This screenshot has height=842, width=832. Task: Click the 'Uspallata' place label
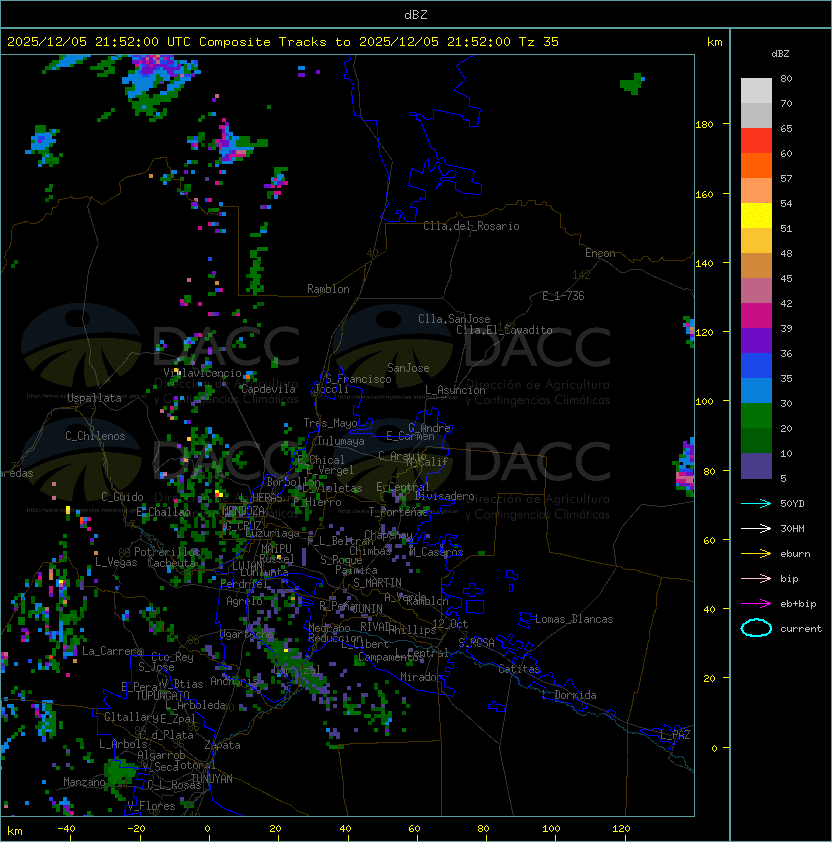point(94,398)
